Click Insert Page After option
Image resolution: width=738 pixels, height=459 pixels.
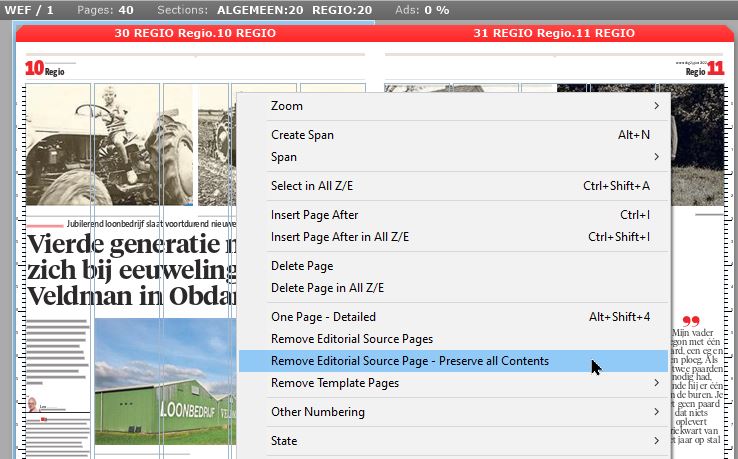(314, 215)
